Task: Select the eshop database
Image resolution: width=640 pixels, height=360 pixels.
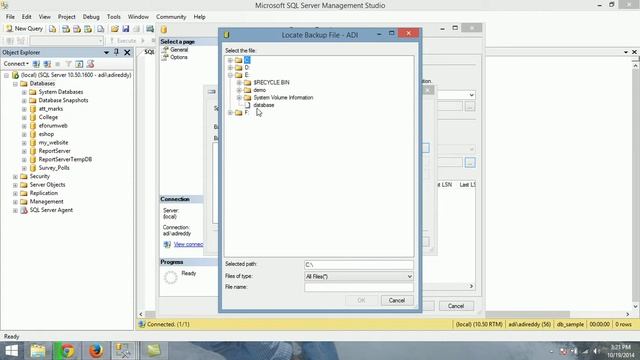Action: tap(46, 134)
